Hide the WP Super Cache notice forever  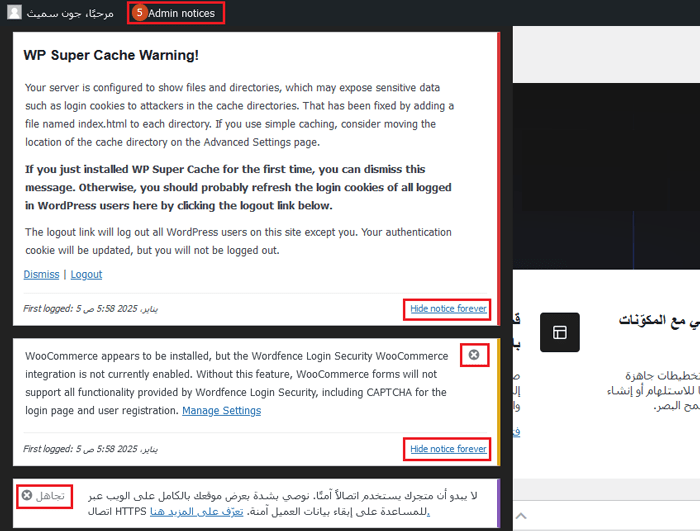coord(448,309)
